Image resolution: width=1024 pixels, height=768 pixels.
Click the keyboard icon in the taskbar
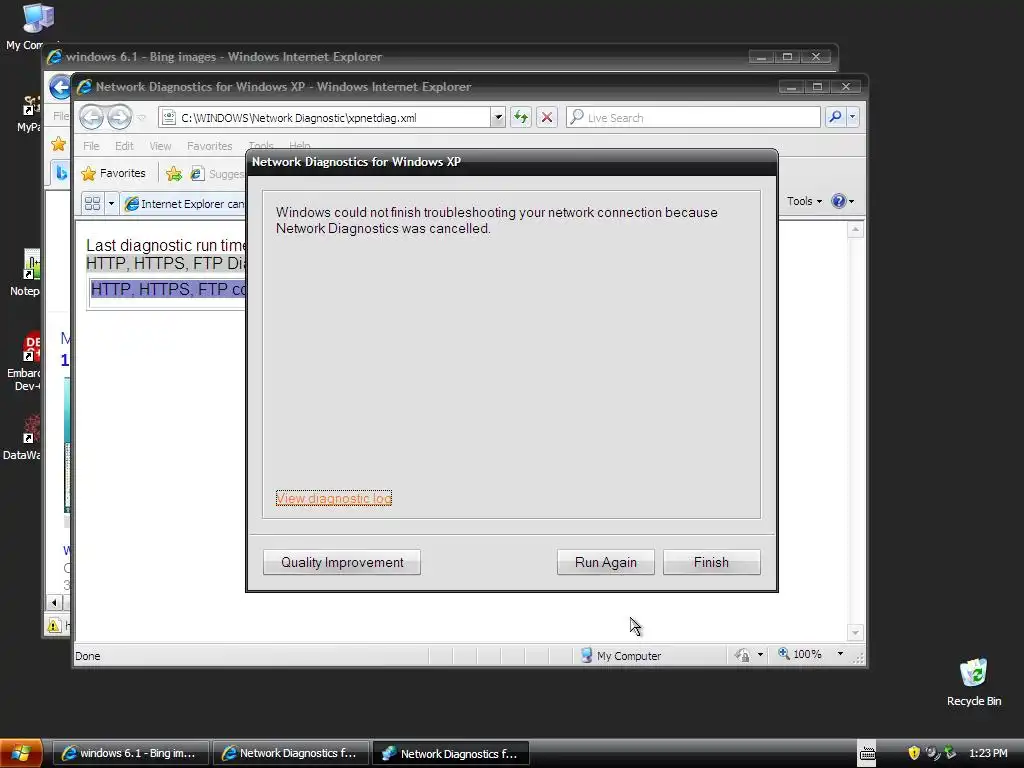tap(867, 754)
